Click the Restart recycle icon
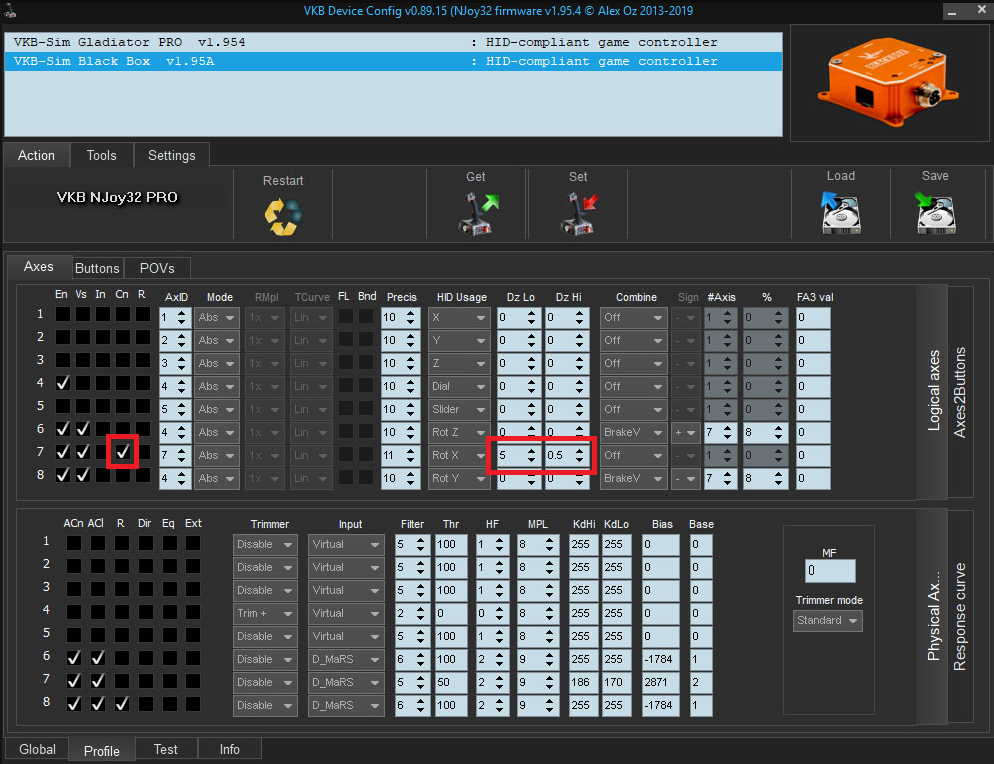 [283, 216]
